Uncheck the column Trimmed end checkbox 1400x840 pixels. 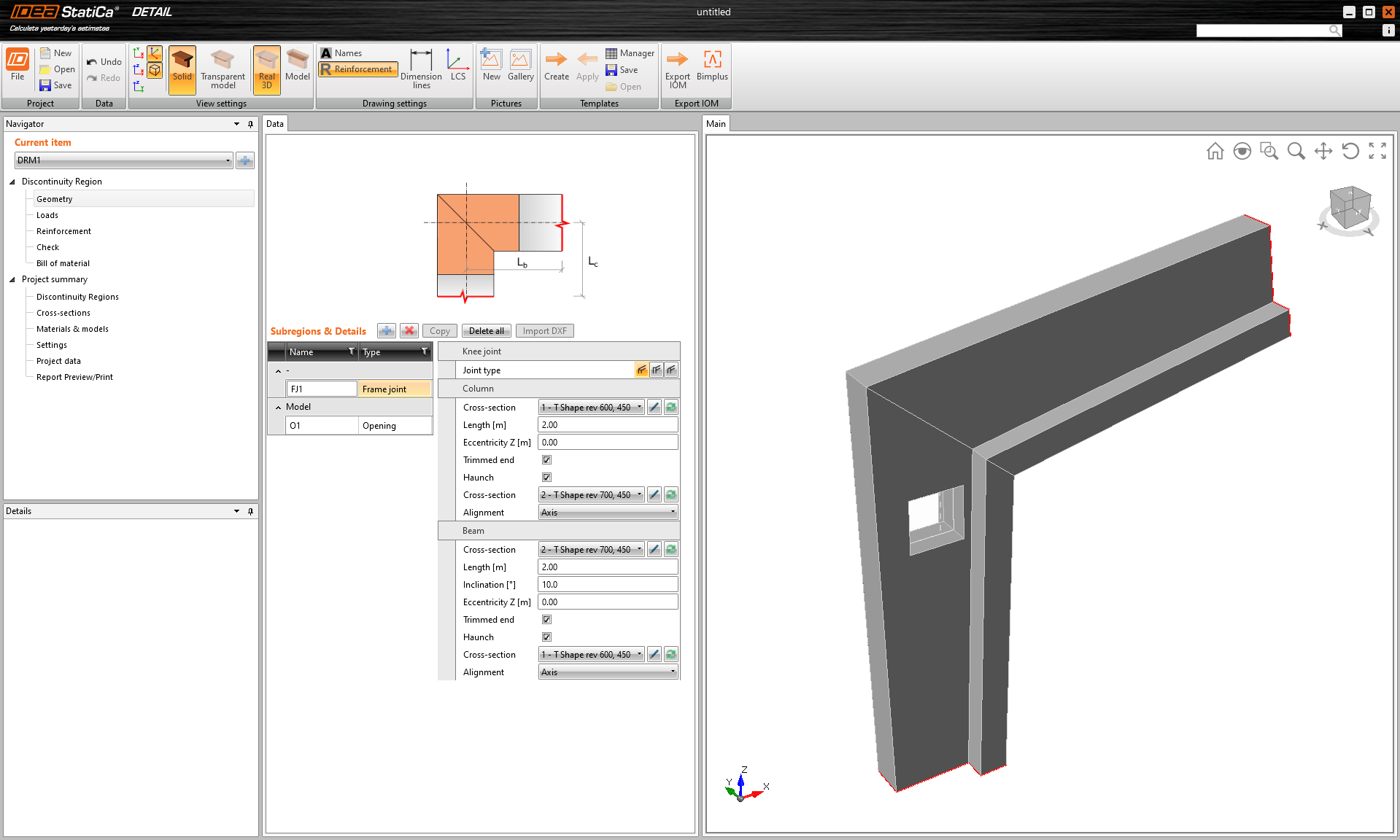[546, 460]
